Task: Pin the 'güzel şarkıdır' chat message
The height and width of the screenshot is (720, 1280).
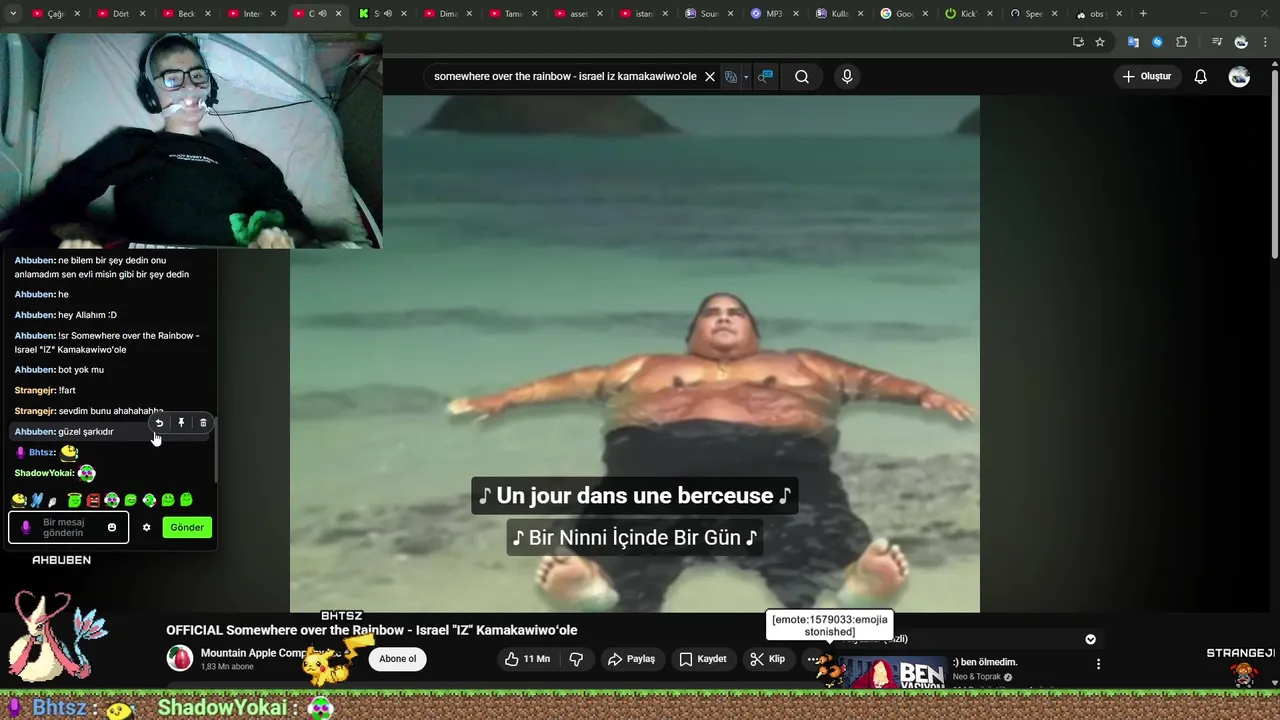Action: [181, 423]
